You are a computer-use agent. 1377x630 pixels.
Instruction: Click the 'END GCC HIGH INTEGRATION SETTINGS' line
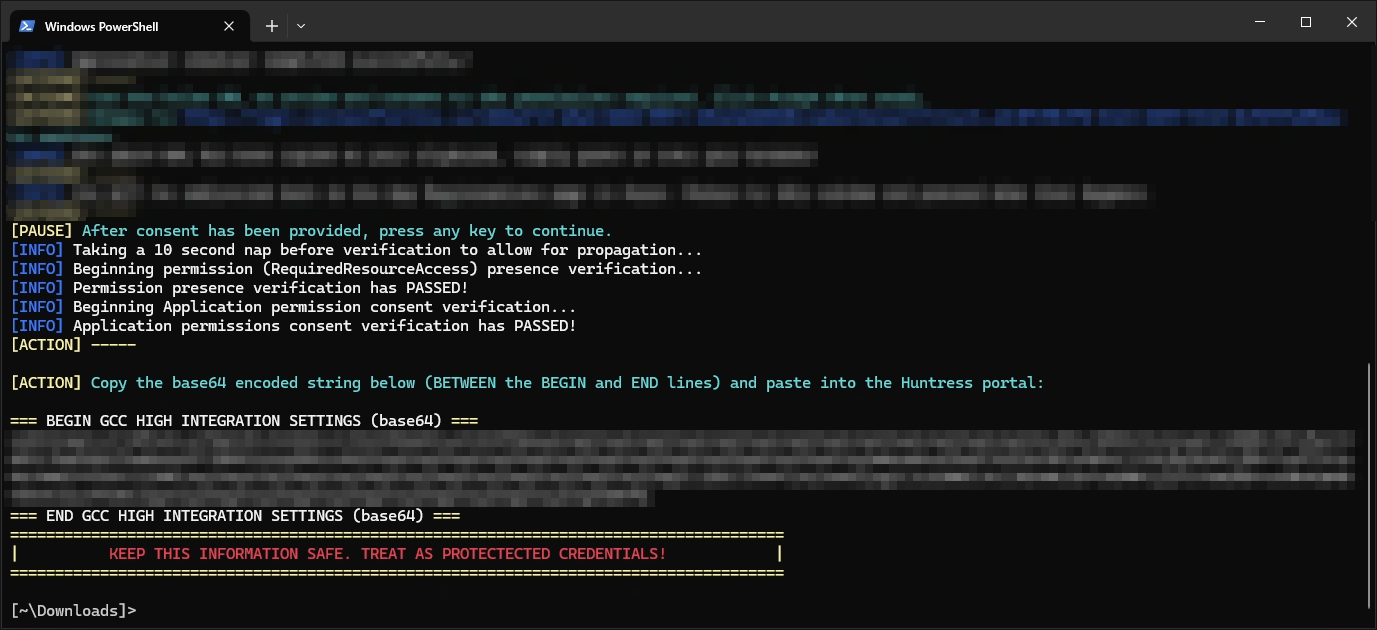point(235,516)
